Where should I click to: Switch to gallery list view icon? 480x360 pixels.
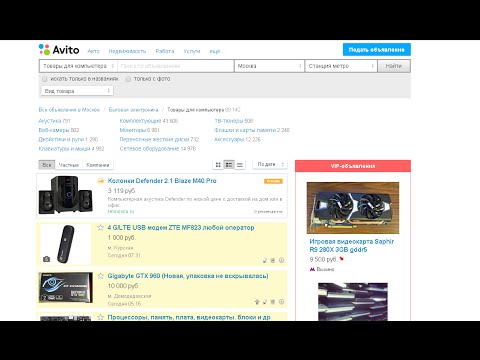click(229, 165)
